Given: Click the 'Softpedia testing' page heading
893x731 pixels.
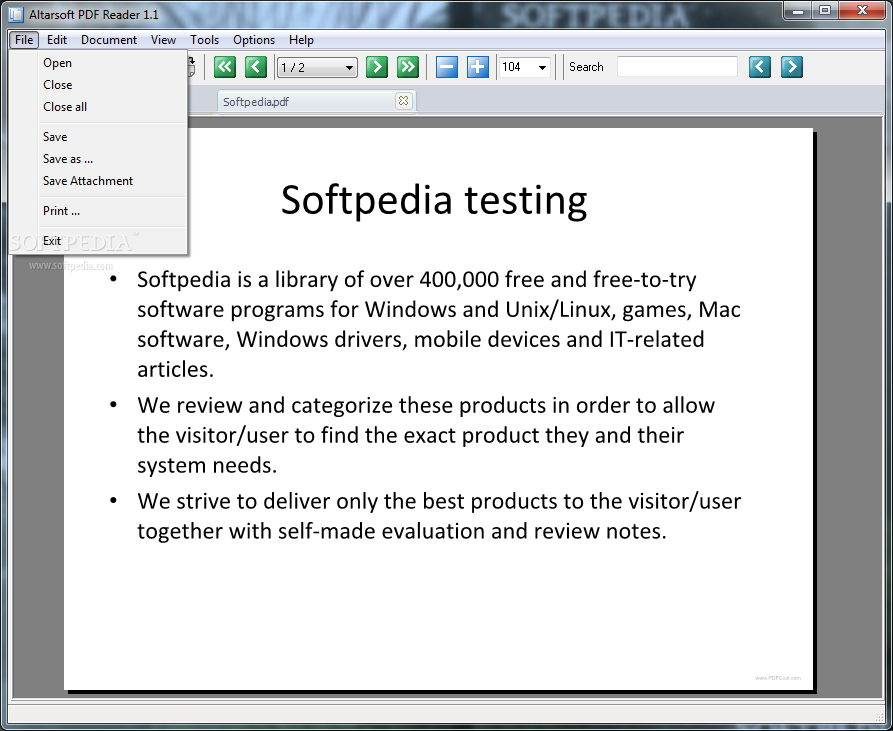Looking at the screenshot, I should [x=434, y=200].
